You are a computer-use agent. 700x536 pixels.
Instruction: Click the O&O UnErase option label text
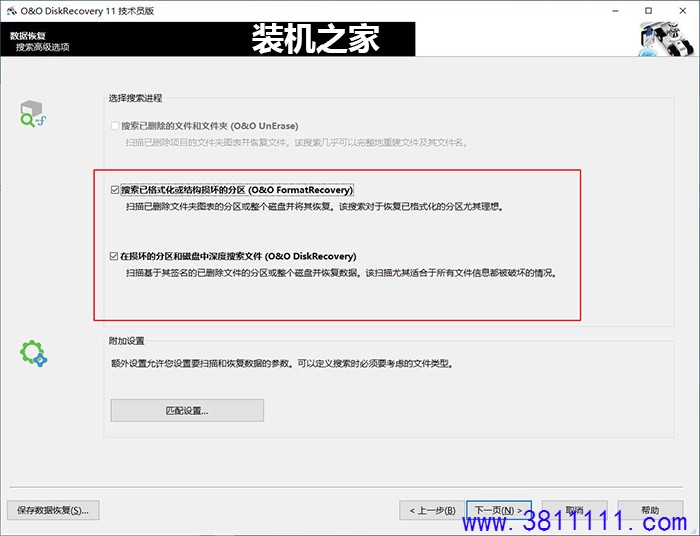pos(210,126)
